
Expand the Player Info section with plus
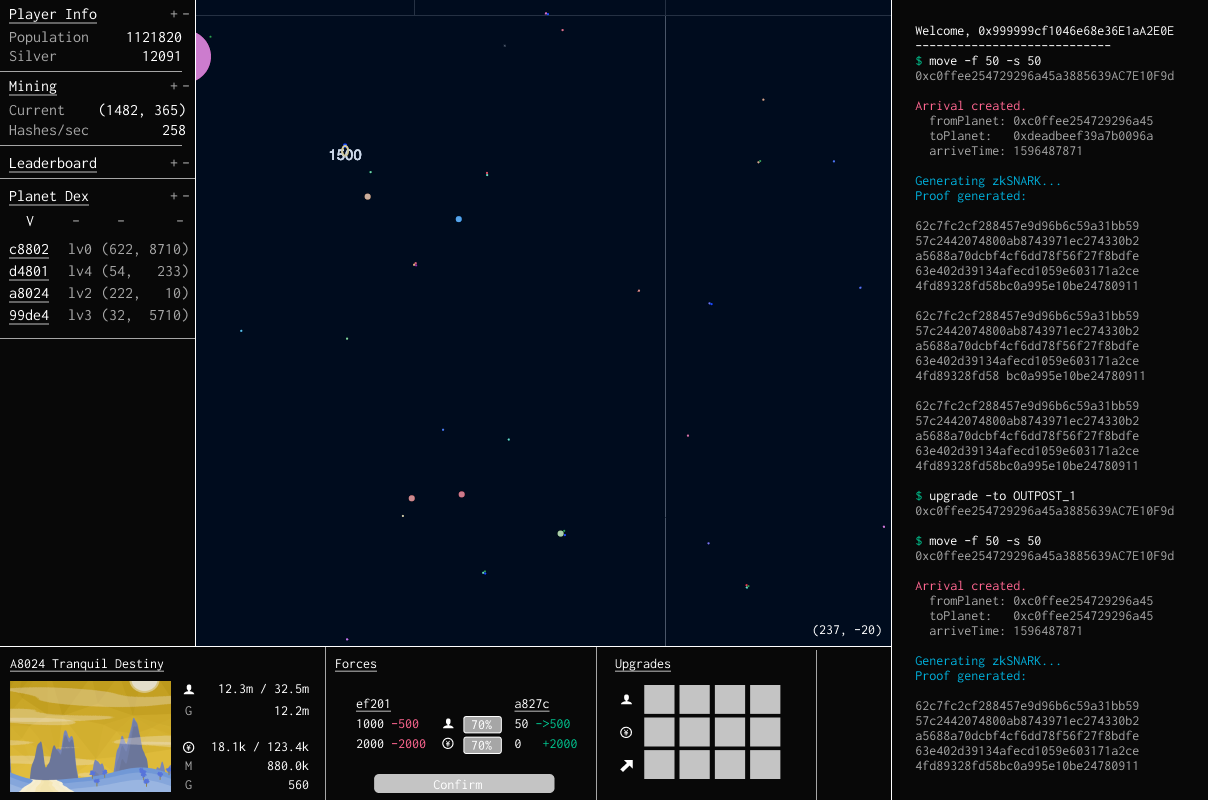point(174,14)
